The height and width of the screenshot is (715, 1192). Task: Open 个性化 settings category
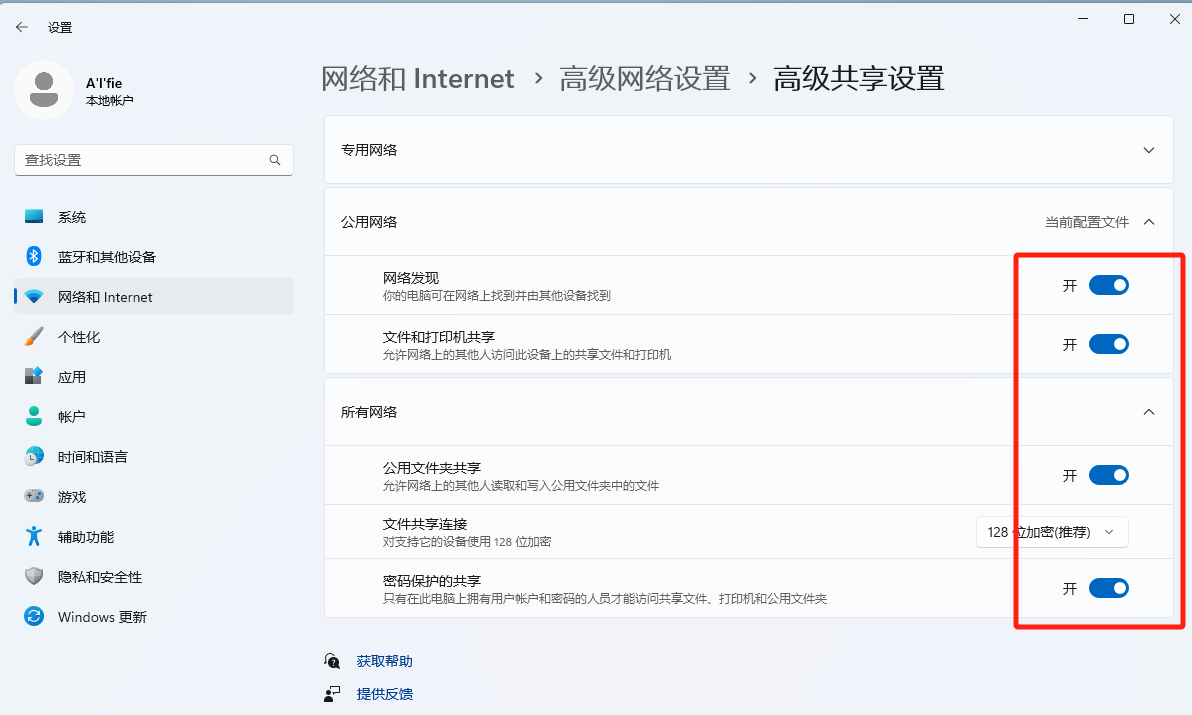point(154,337)
